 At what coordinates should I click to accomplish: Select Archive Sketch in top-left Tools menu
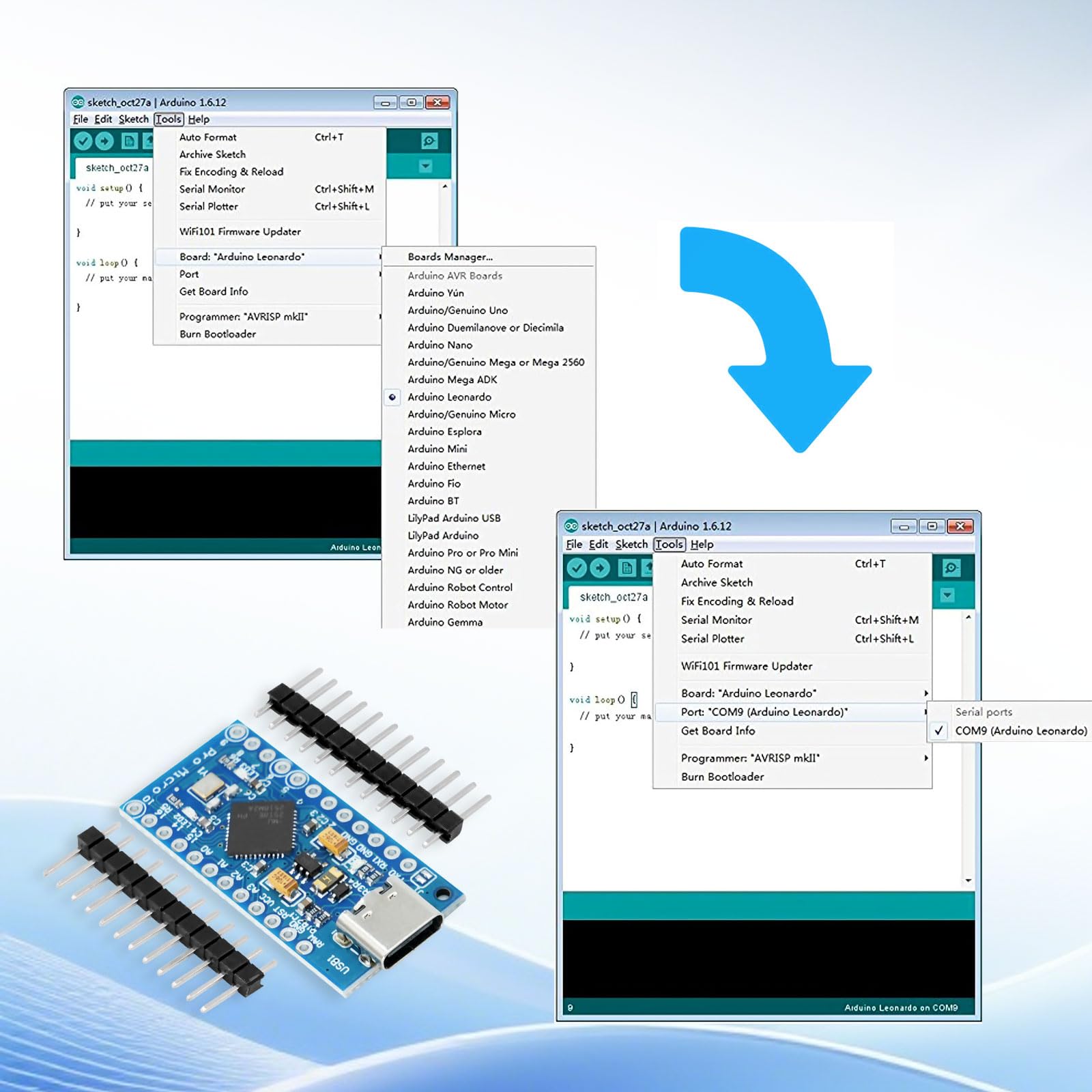pos(268,154)
